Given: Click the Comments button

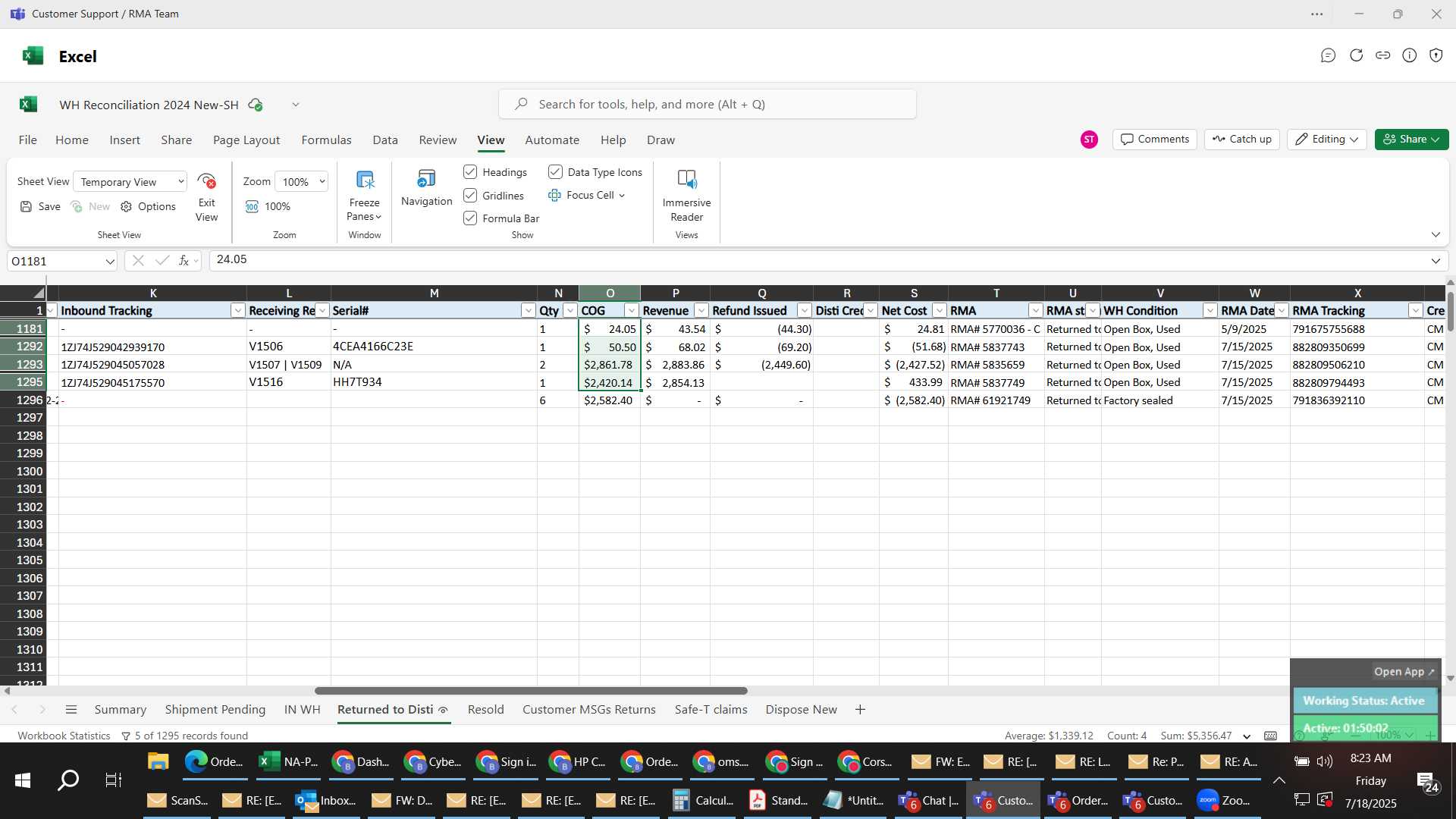Looking at the screenshot, I should pos(1155,140).
